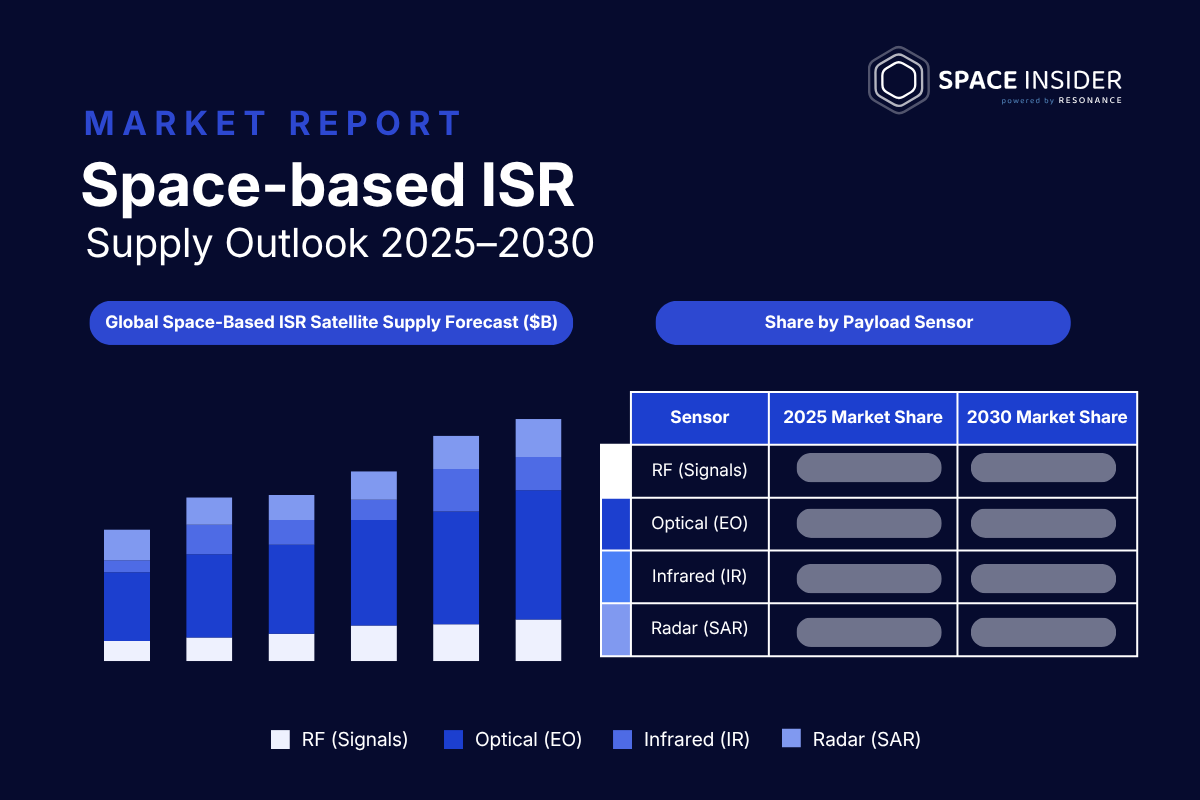Image resolution: width=1200 pixels, height=800 pixels.
Task: Select the Share by Payload Sensor pill
Action: tap(863, 323)
